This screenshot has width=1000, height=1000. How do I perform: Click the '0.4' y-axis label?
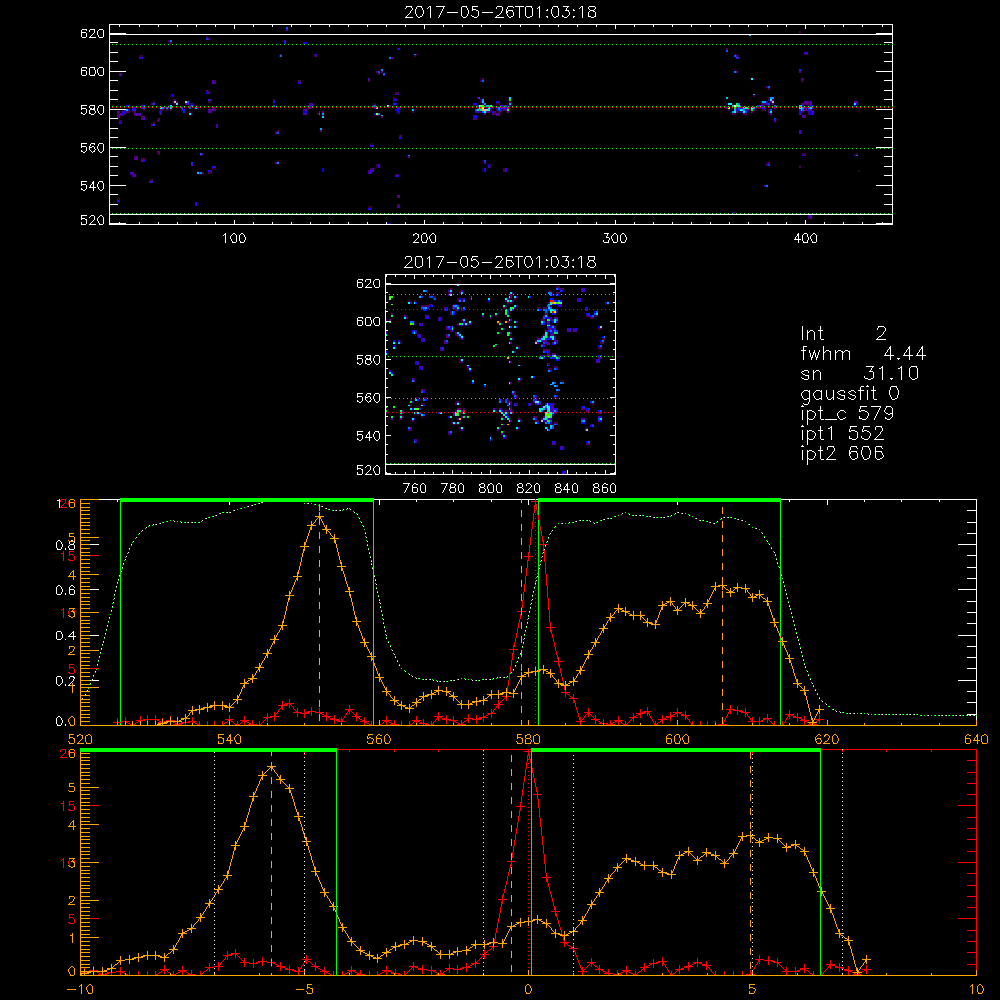(x=65, y=636)
